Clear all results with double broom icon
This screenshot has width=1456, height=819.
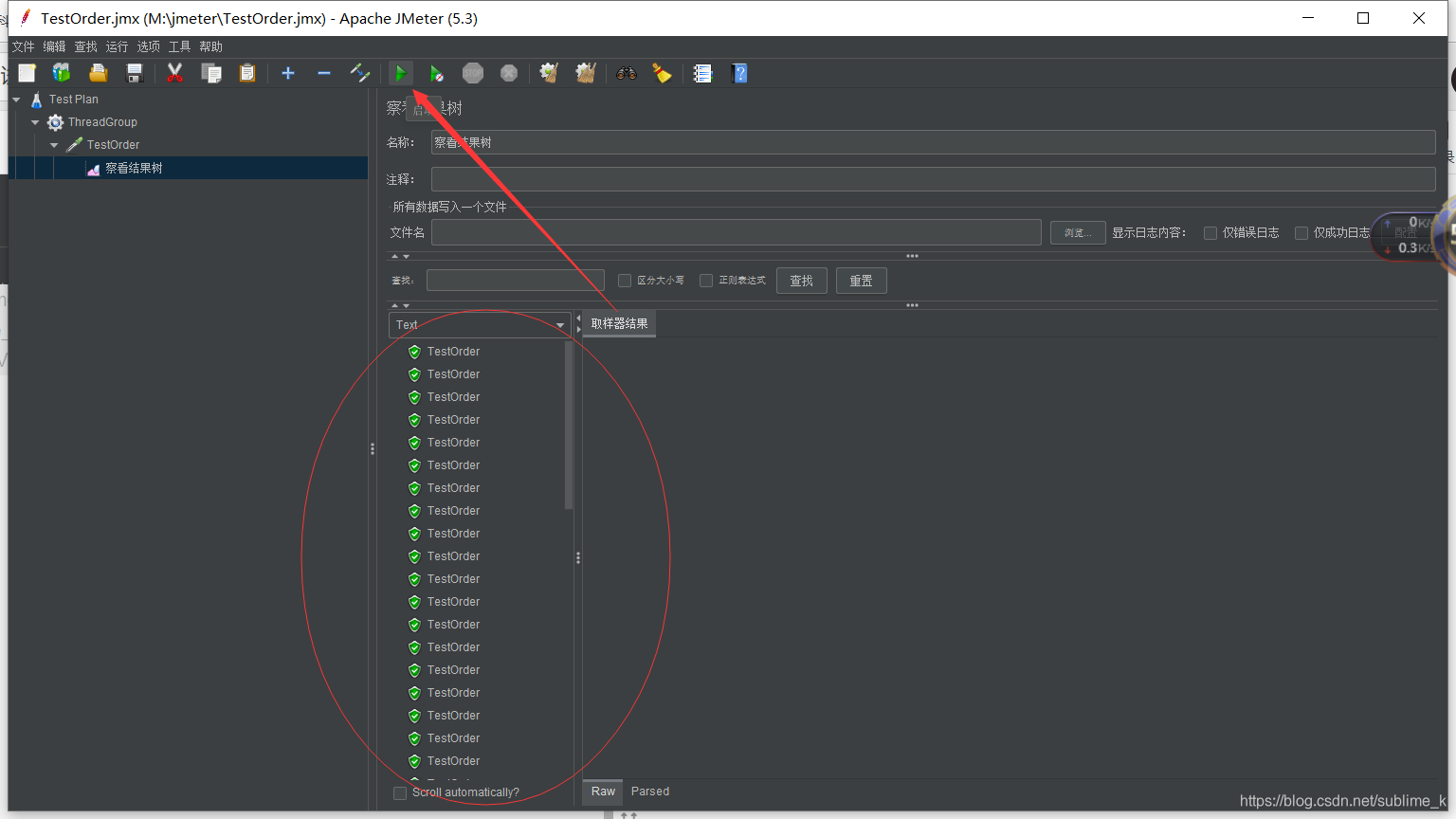tap(586, 73)
